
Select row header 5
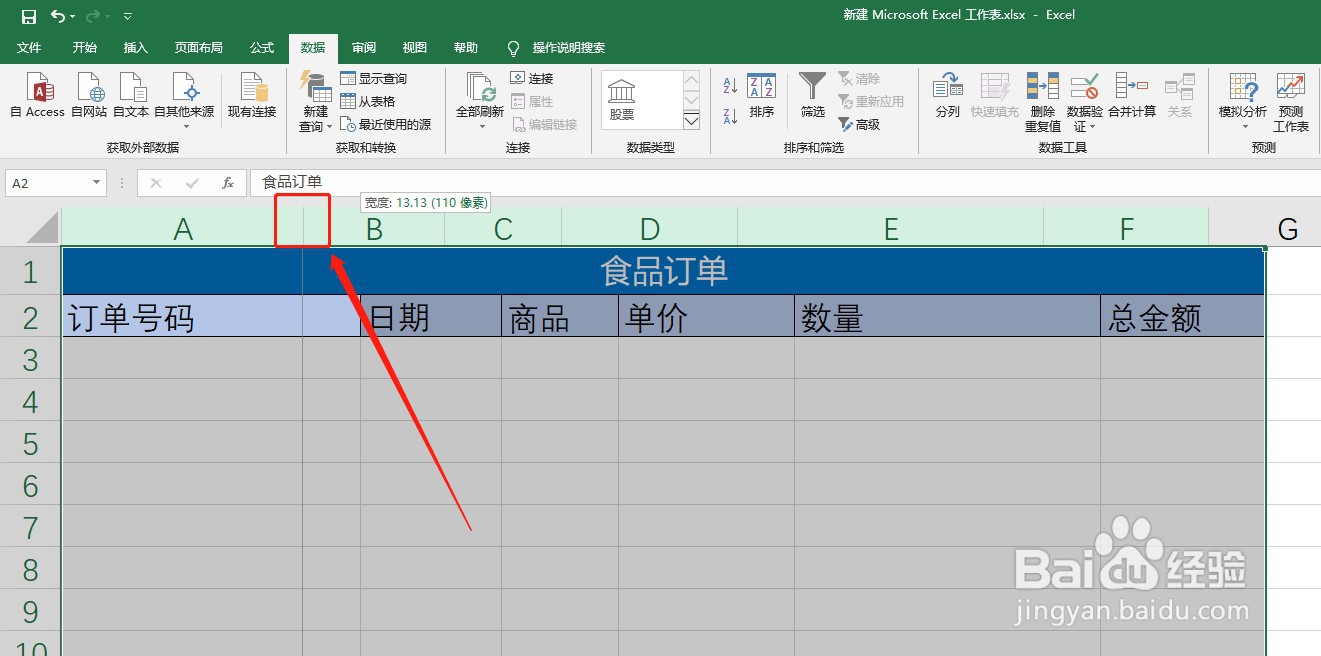[31, 444]
